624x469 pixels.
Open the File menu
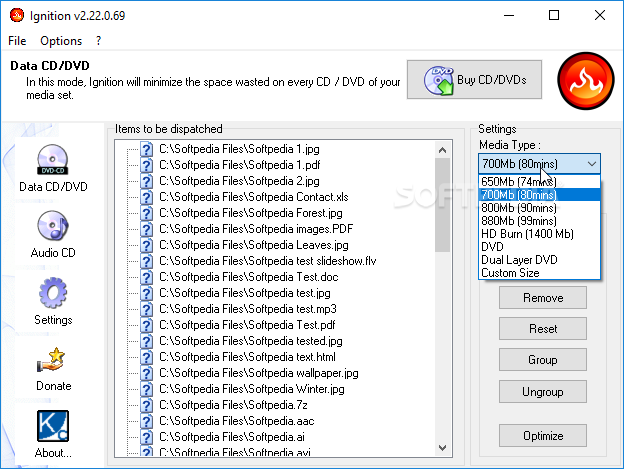pyautogui.click(x=17, y=41)
